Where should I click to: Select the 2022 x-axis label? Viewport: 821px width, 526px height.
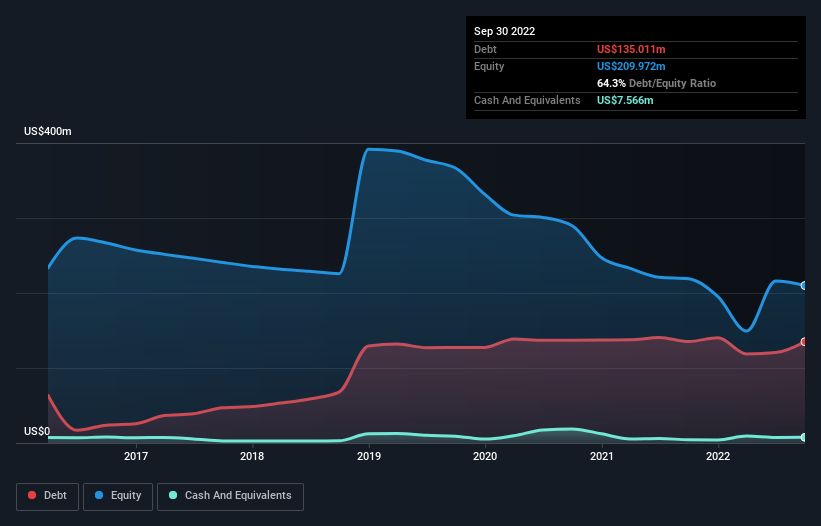(x=718, y=456)
